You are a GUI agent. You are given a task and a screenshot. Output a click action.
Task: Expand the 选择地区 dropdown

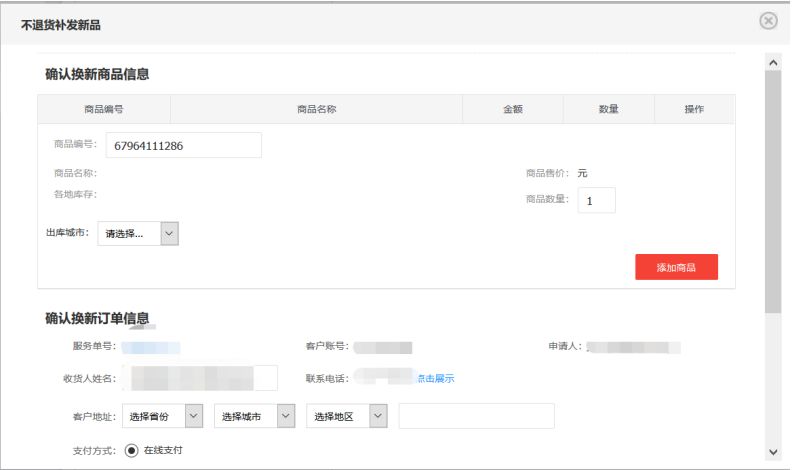[x=347, y=416]
